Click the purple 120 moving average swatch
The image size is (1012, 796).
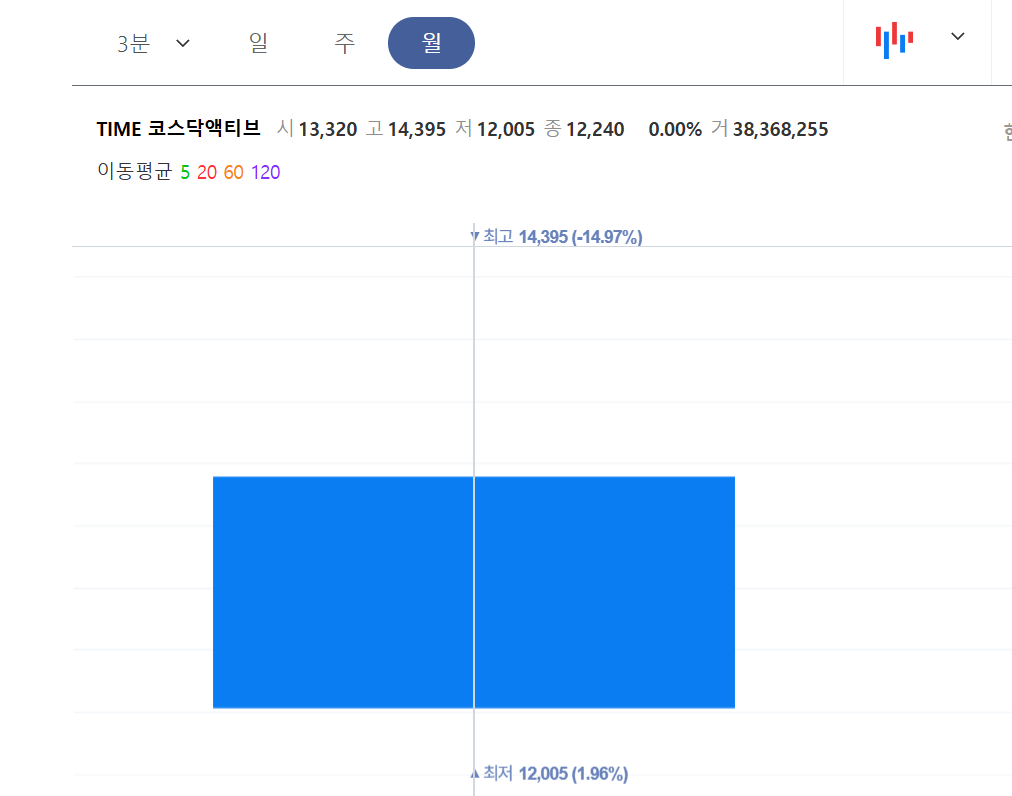point(264,172)
